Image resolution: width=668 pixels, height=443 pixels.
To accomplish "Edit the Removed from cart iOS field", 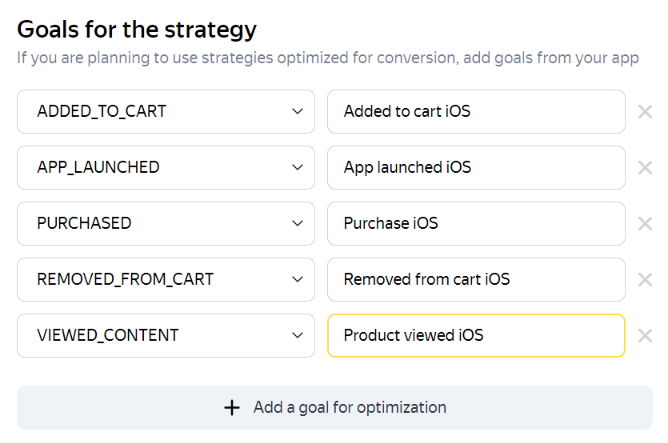I will point(475,280).
